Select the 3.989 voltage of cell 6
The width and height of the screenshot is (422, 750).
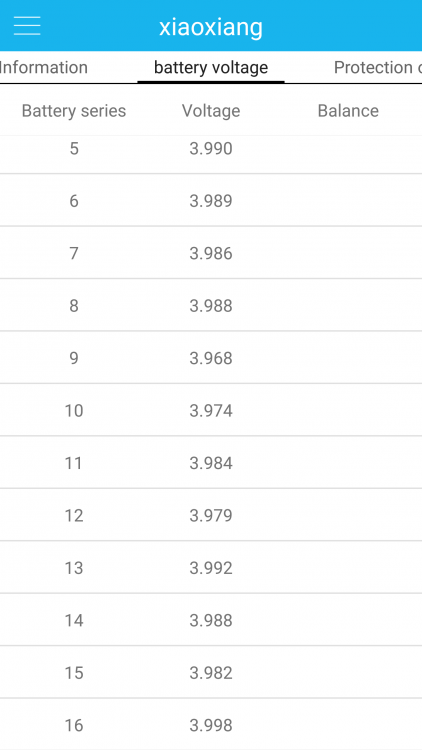(x=211, y=201)
